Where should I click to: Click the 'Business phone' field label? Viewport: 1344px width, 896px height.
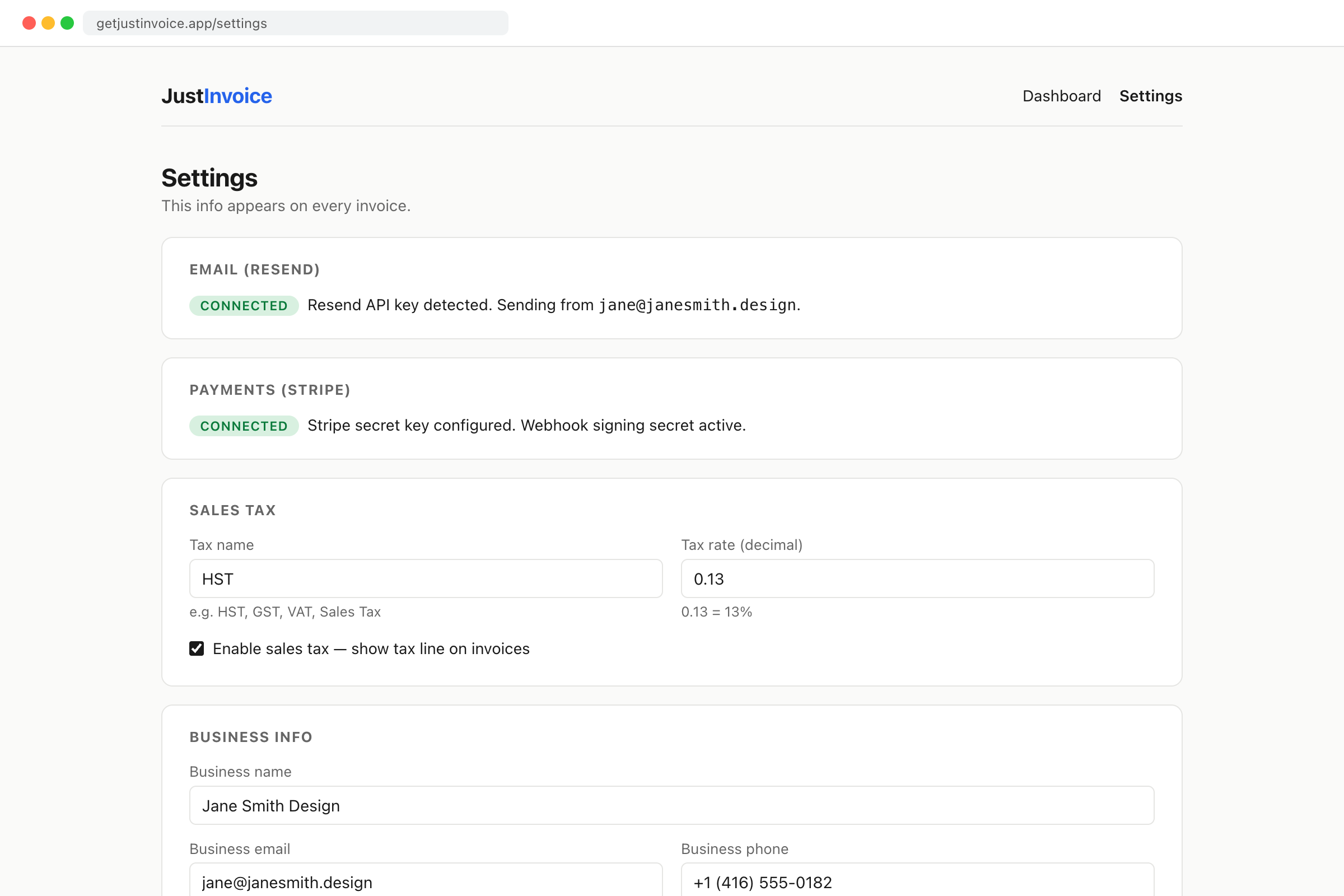(735, 849)
